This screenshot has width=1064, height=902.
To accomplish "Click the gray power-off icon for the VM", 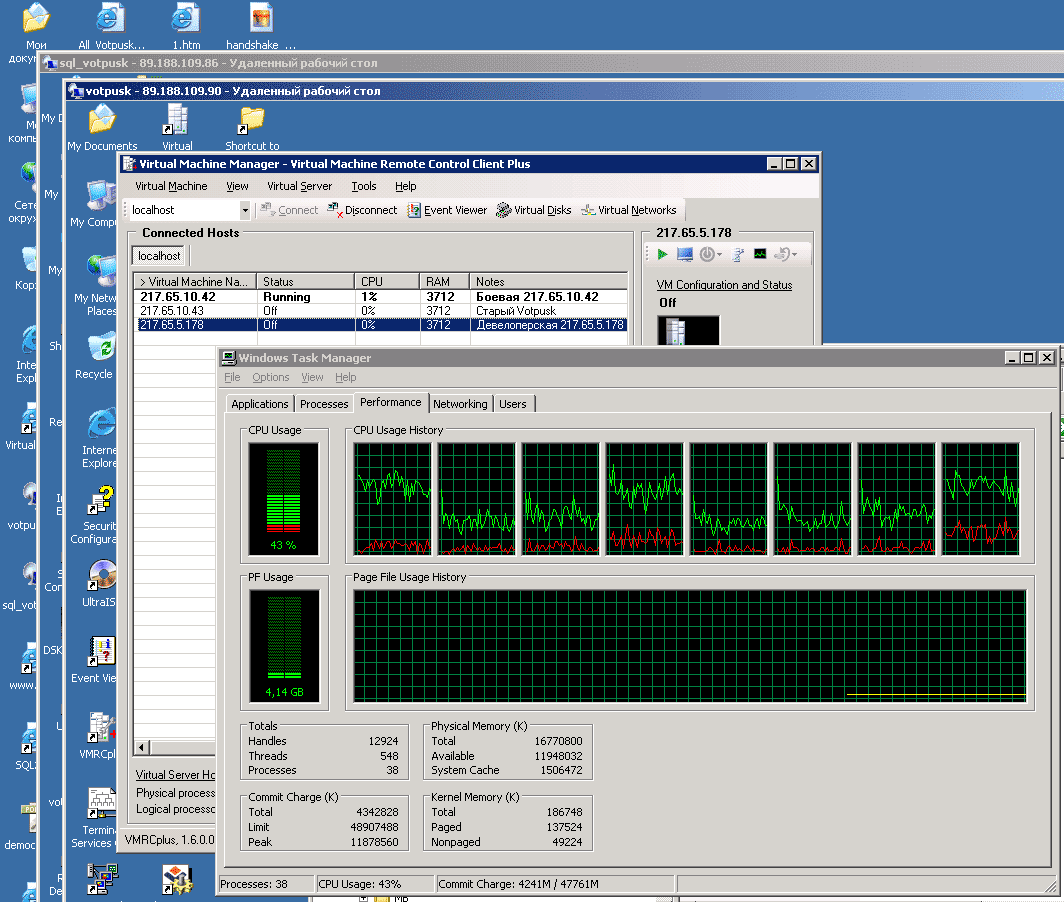I will (707, 254).
